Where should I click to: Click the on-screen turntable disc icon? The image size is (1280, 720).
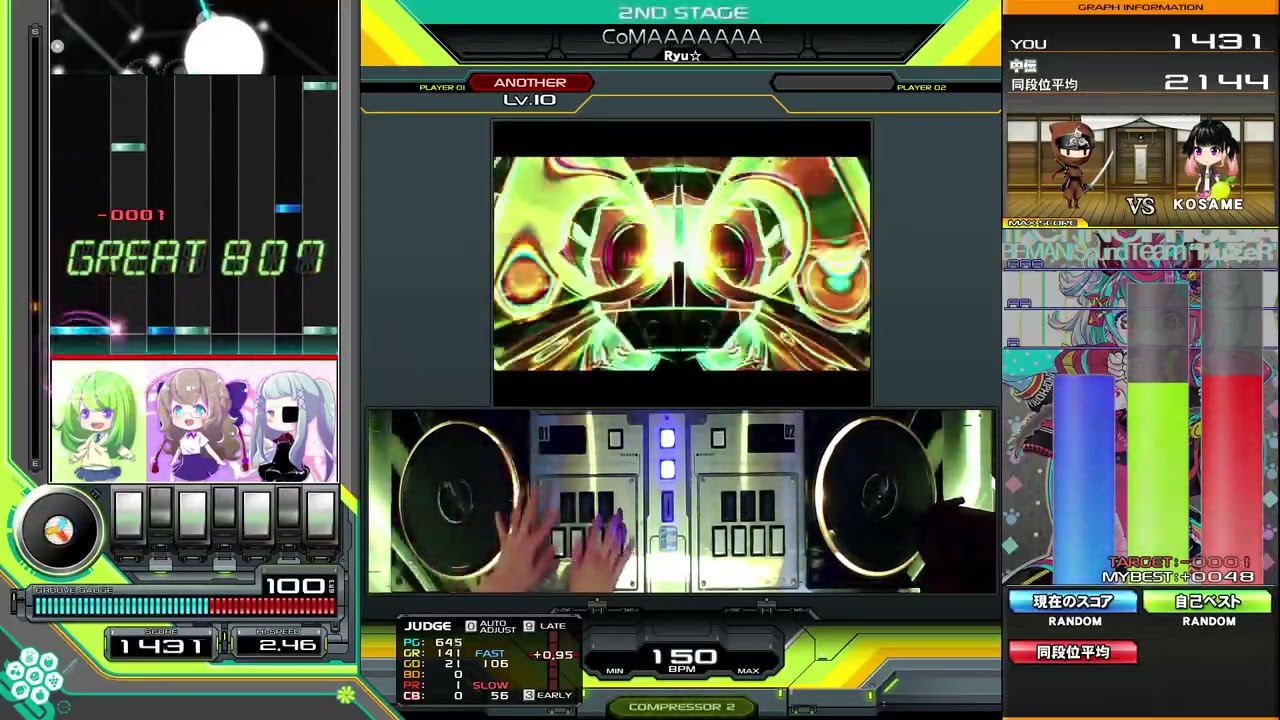coord(58,531)
